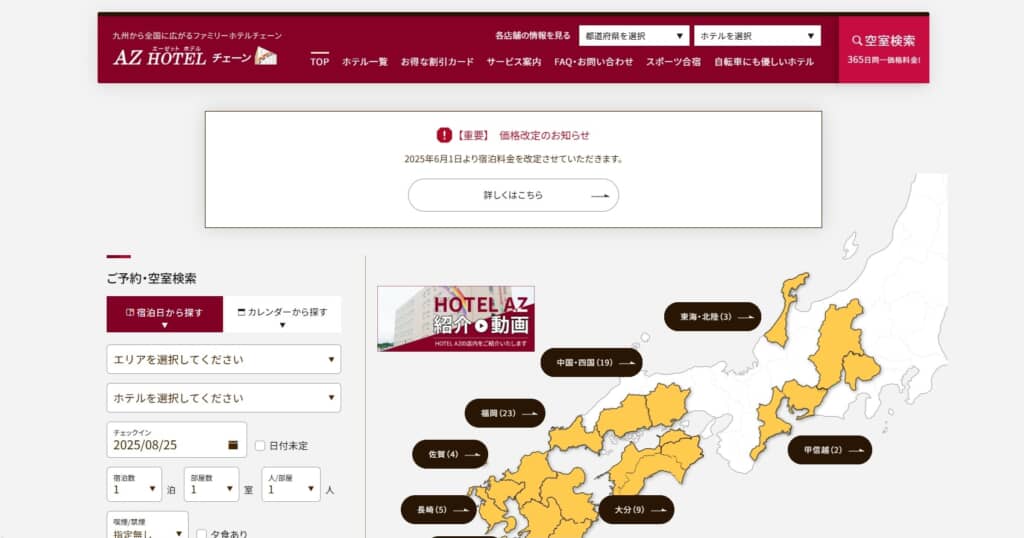Select the 大分 (9) map region label

click(x=635, y=510)
